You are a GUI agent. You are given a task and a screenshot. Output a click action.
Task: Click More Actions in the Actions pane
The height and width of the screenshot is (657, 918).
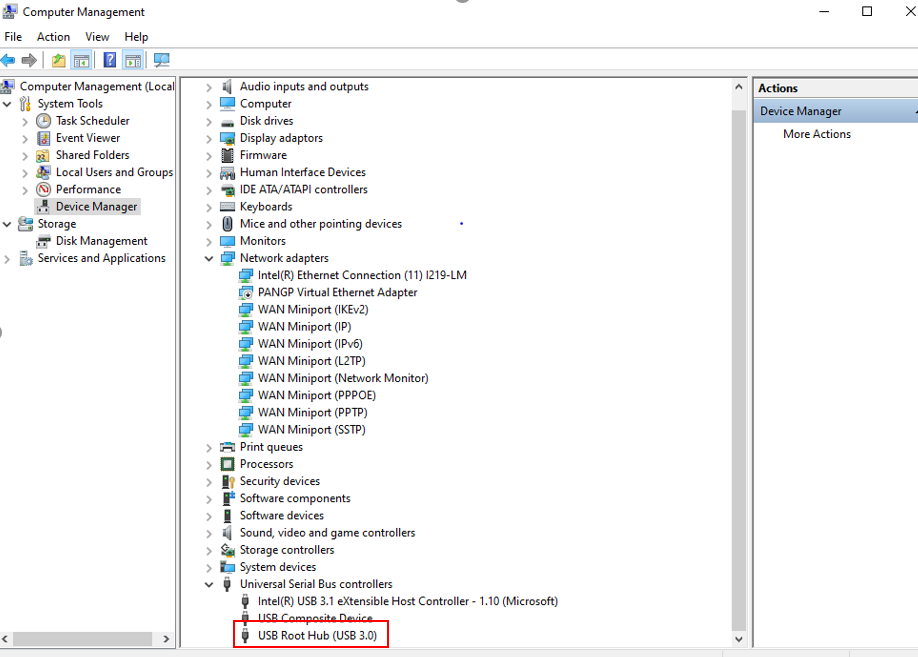click(x=817, y=134)
